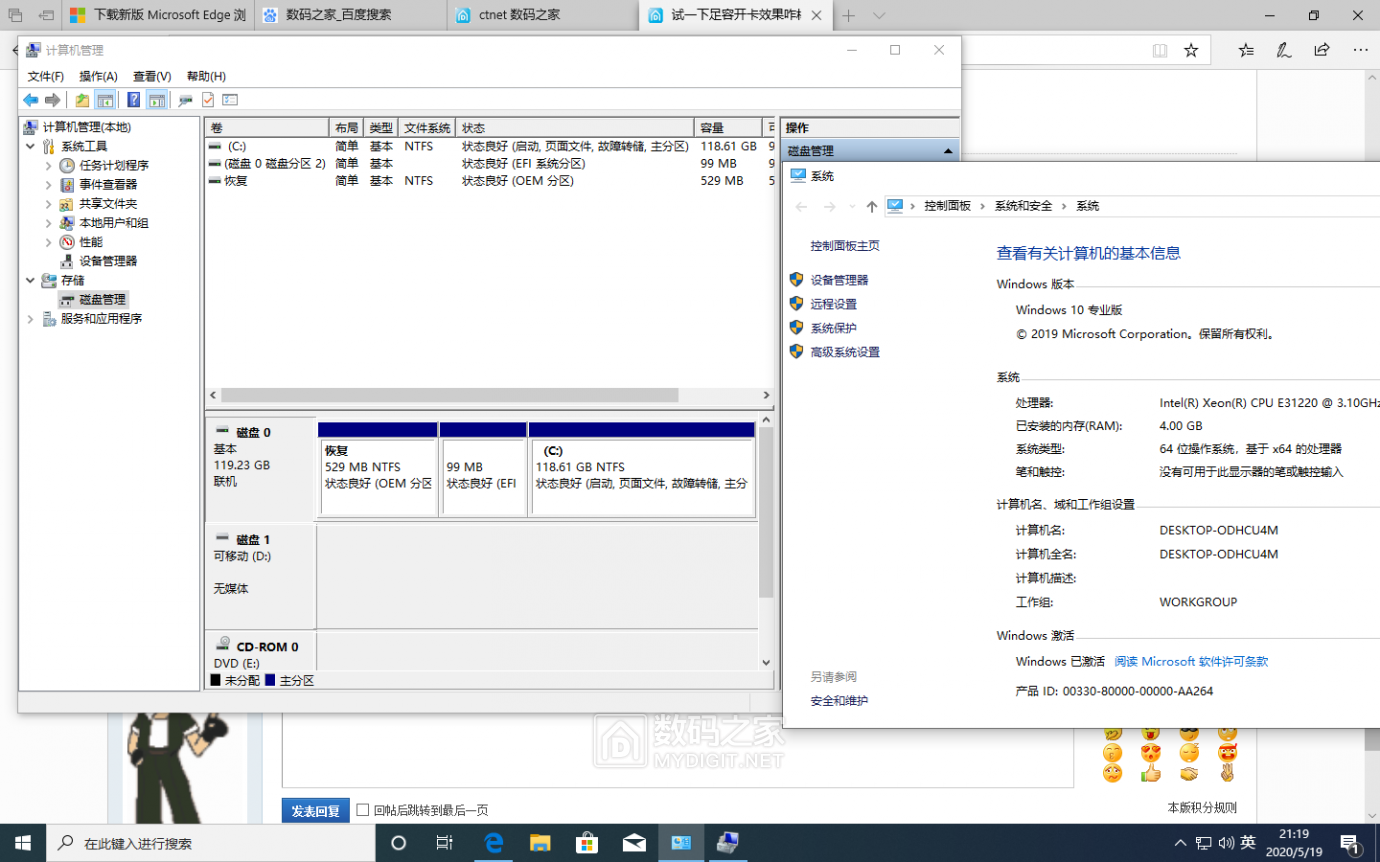The height and width of the screenshot is (862, 1380).
Task: Click the taskbar search box
Action: pyautogui.click(x=210, y=843)
